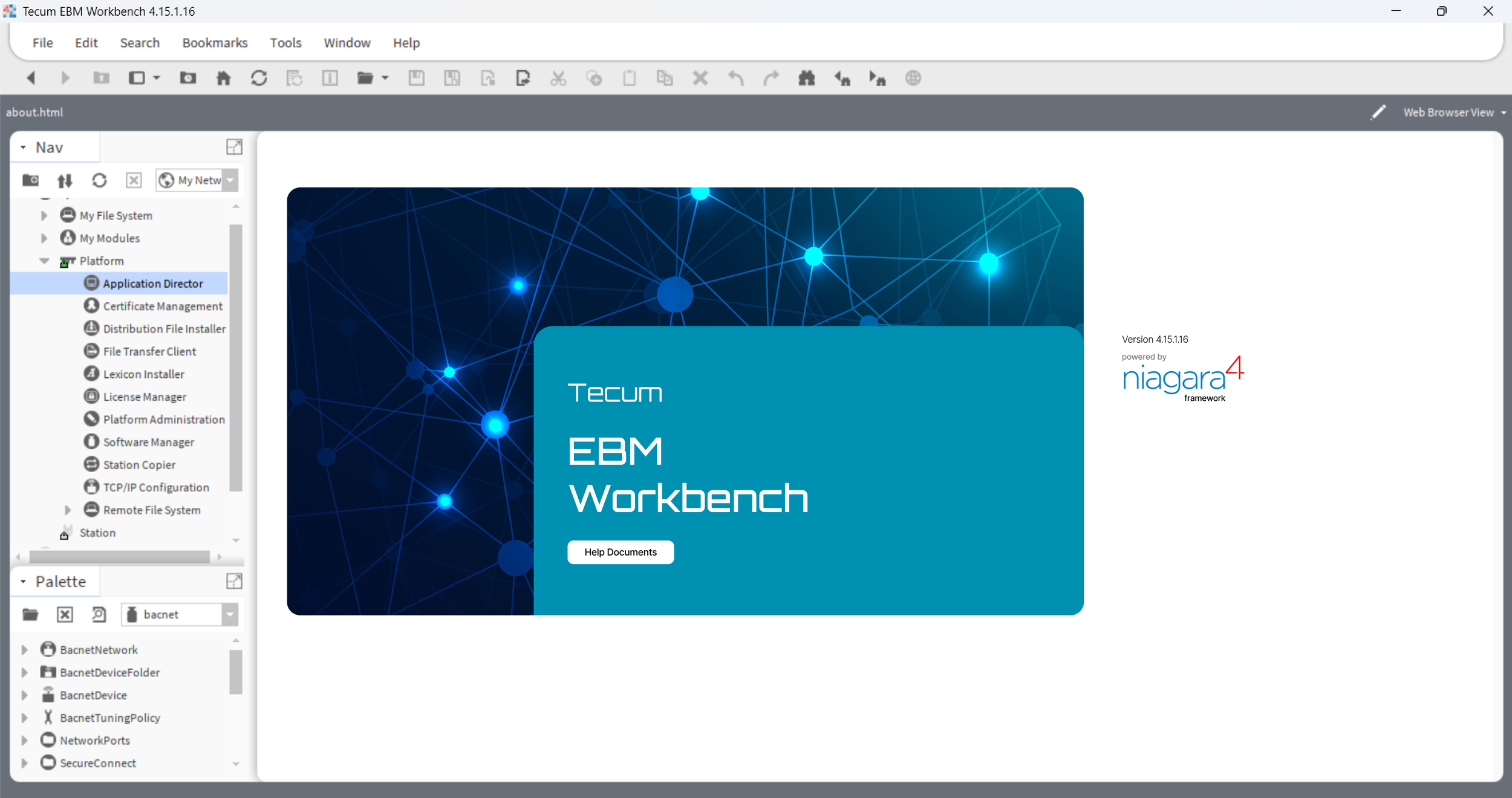The width and height of the screenshot is (1512, 798).
Task: Click the Nav tree horizontal scrollbar
Action: pyautogui.click(x=119, y=556)
